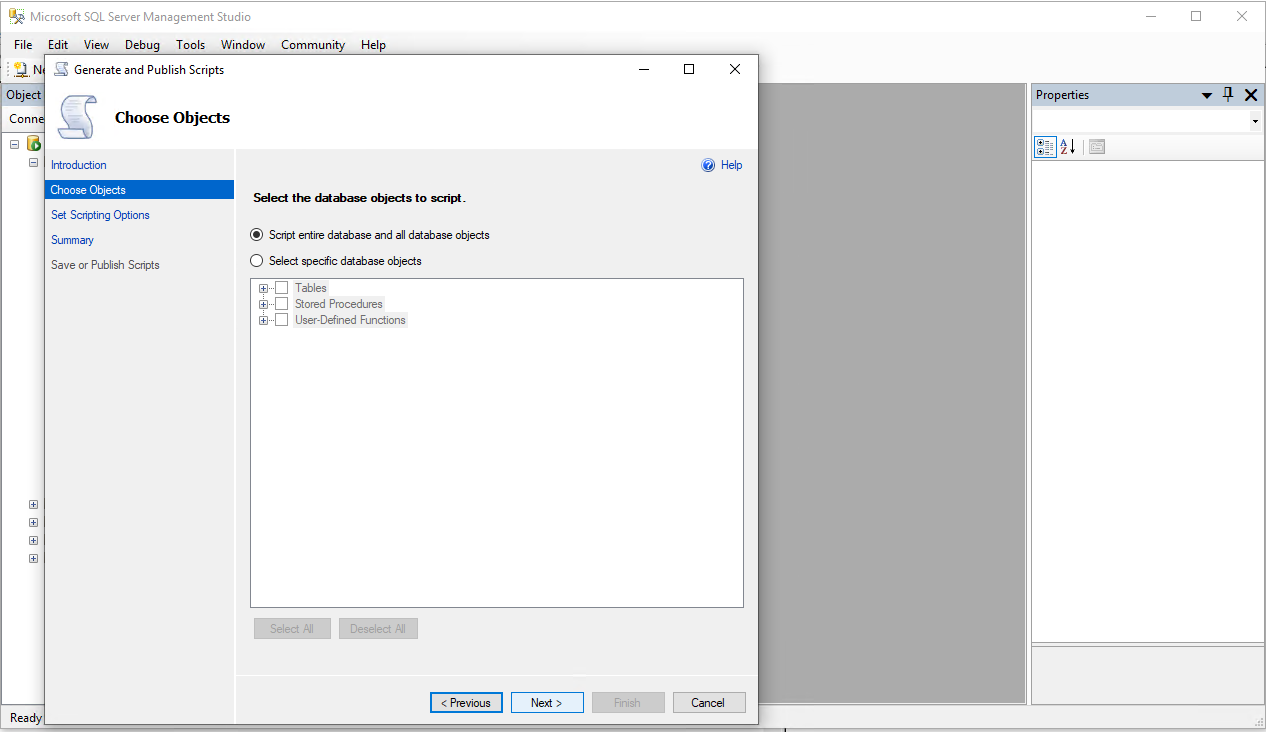Viewport: 1266px width, 732px height.
Task: Open the Debug menu
Action: click(x=142, y=45)
